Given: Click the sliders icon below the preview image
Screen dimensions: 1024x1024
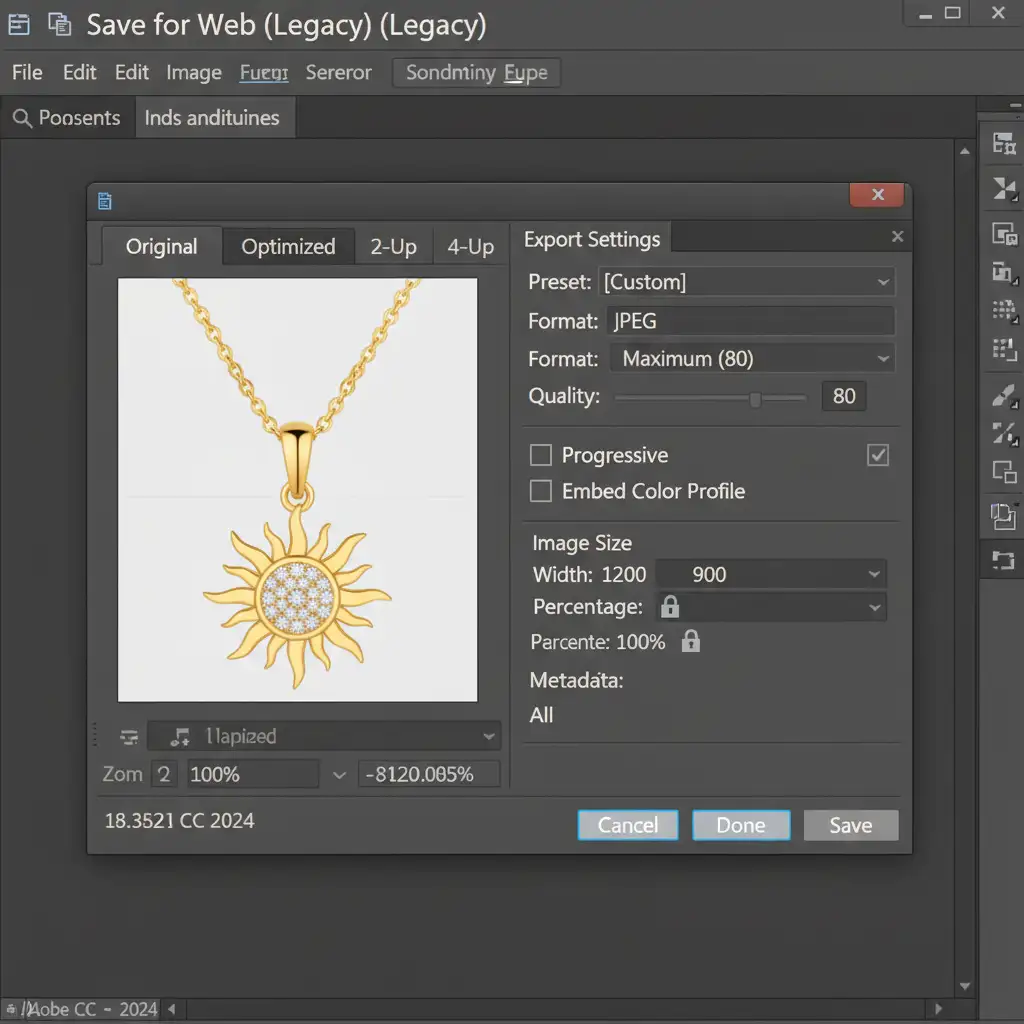Looking at the screenshot, I should [129, 737].
